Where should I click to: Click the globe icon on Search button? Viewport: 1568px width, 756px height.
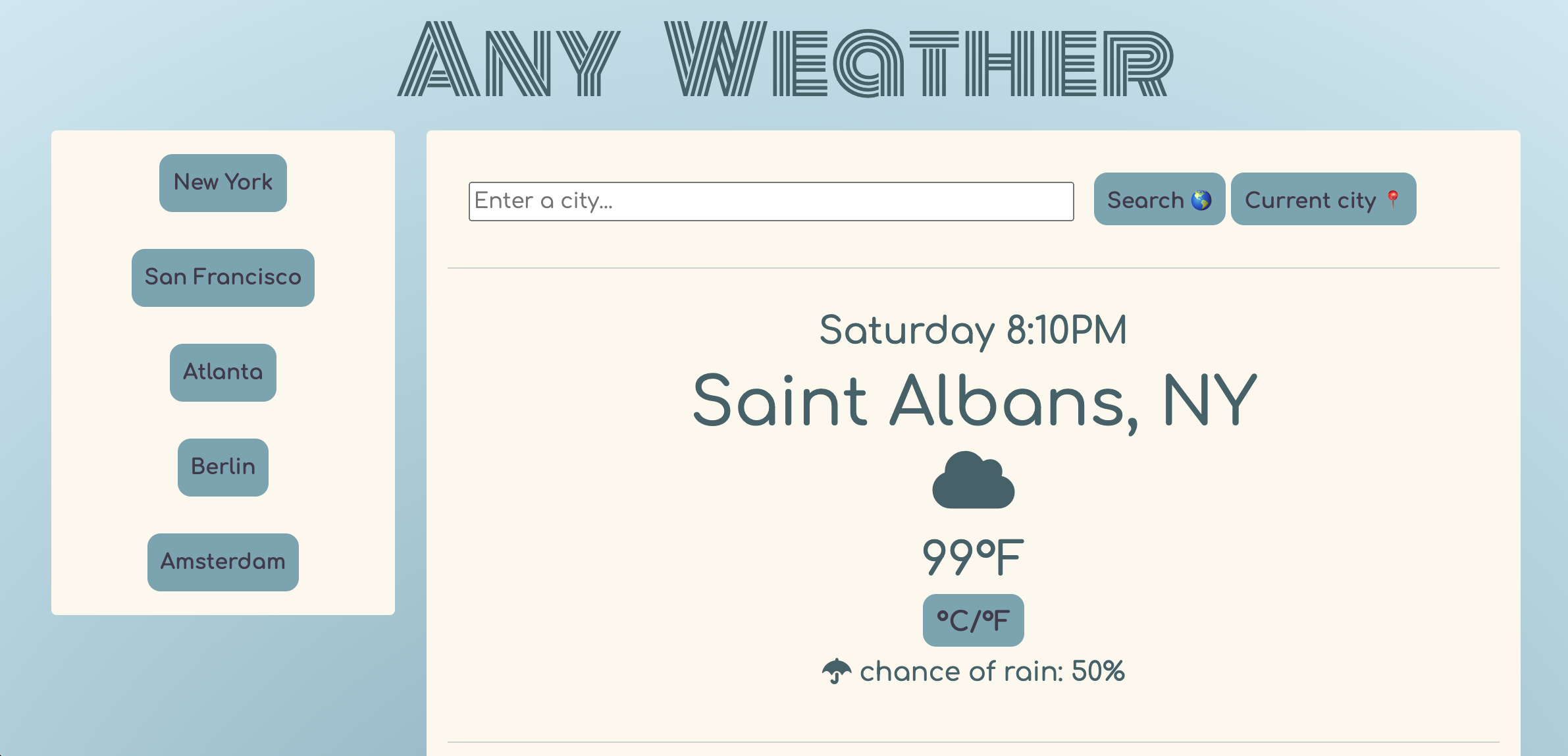tap(1200, 200)
